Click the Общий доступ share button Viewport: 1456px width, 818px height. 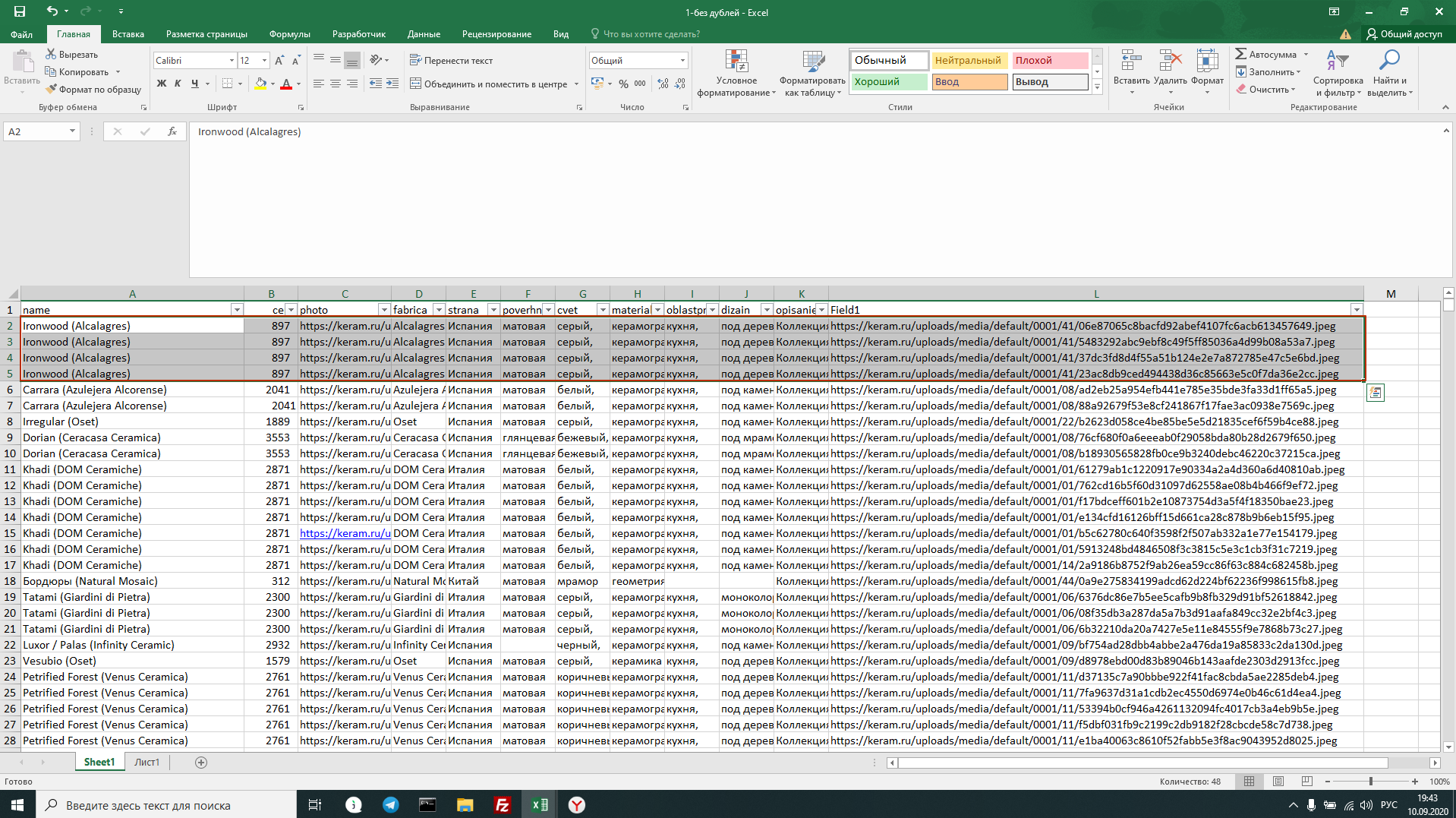[x=1404, y=34]
